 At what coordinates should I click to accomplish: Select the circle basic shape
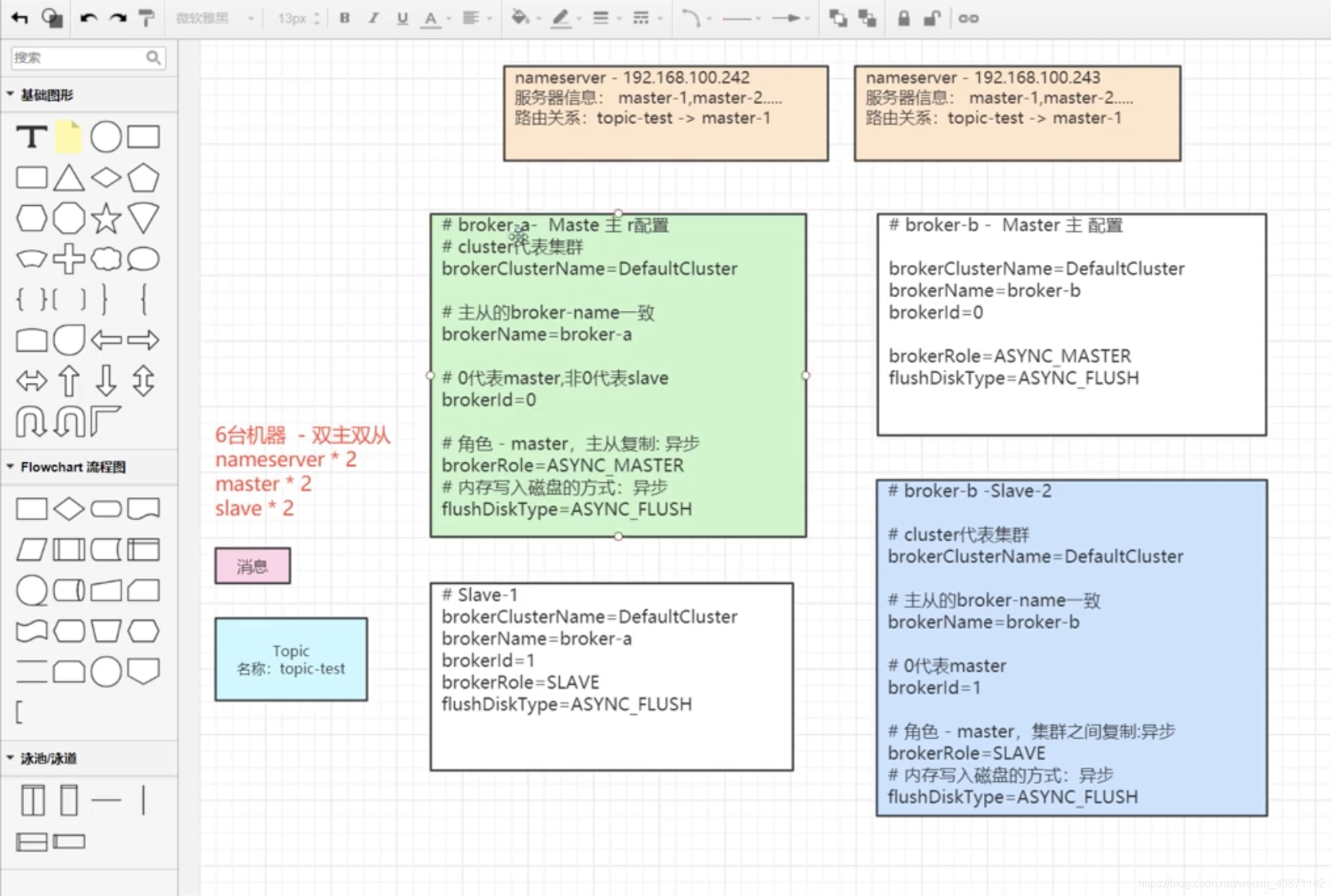click(x=106, y=137)
